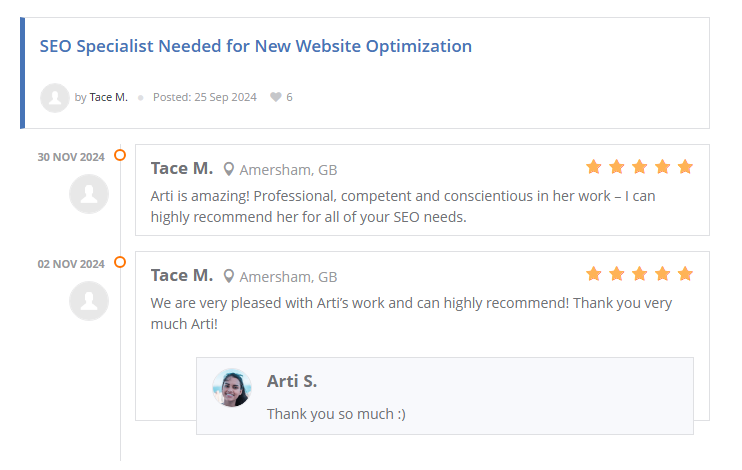The image size is (742, 470).
Task: Click the reviewer avatar under 30 Nov 2024
Action: tap(89, 194)
